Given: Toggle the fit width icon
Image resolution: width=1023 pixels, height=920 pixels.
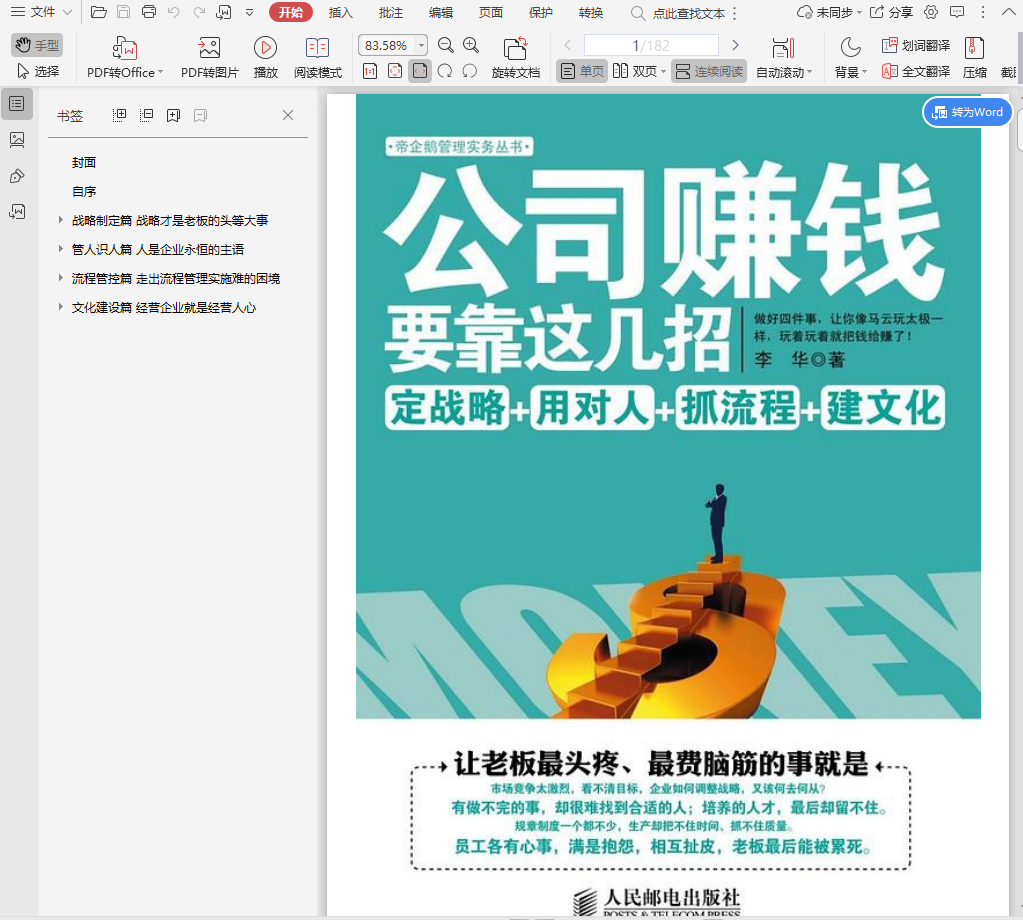Looking at the screenshot, I should (x=420, y=71).
